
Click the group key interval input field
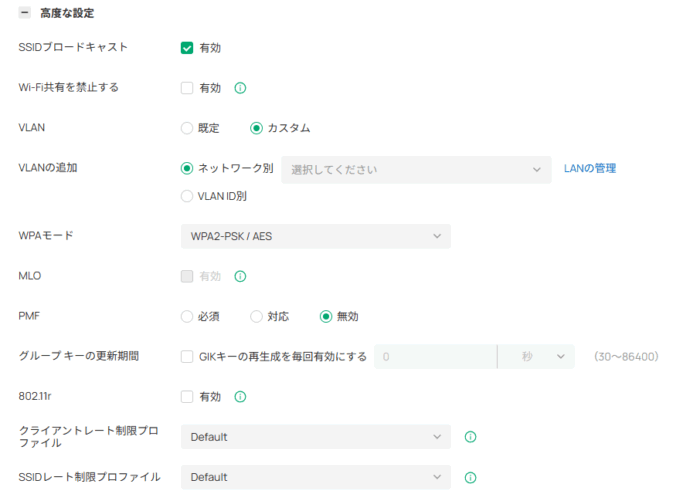tap(435, 356)
